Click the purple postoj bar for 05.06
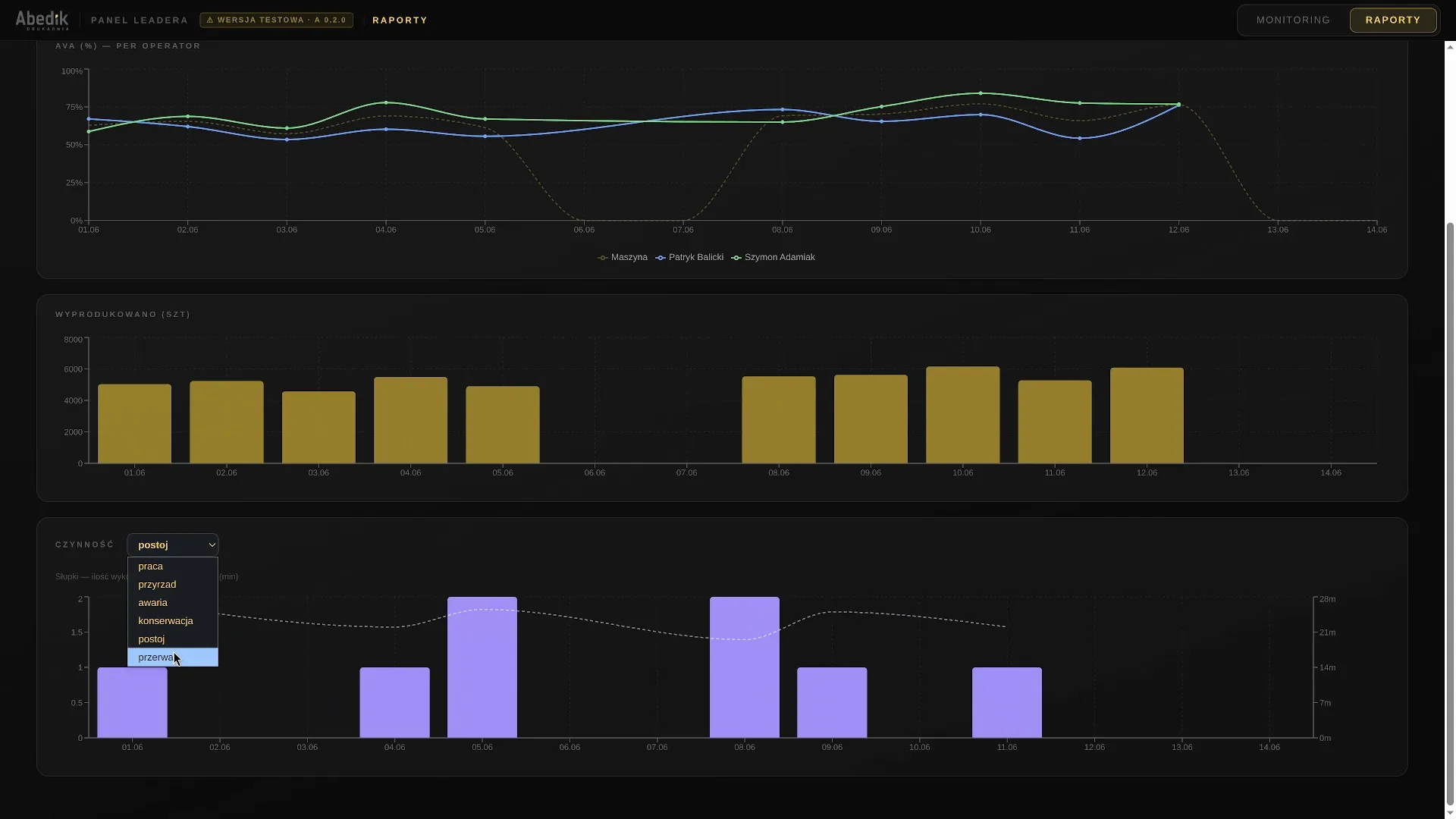The height and width of the screenshot is (819, 1456). tap(482, 667)
